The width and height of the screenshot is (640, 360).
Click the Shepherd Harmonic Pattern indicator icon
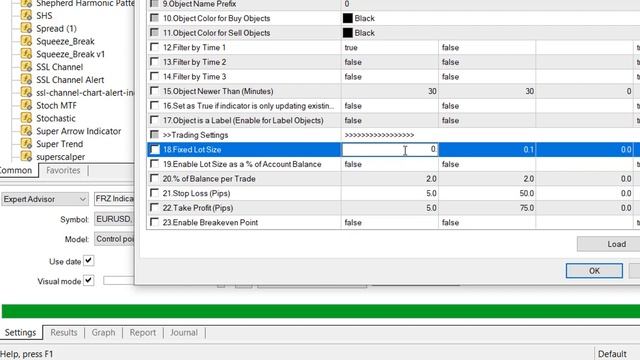click(26, 4)
